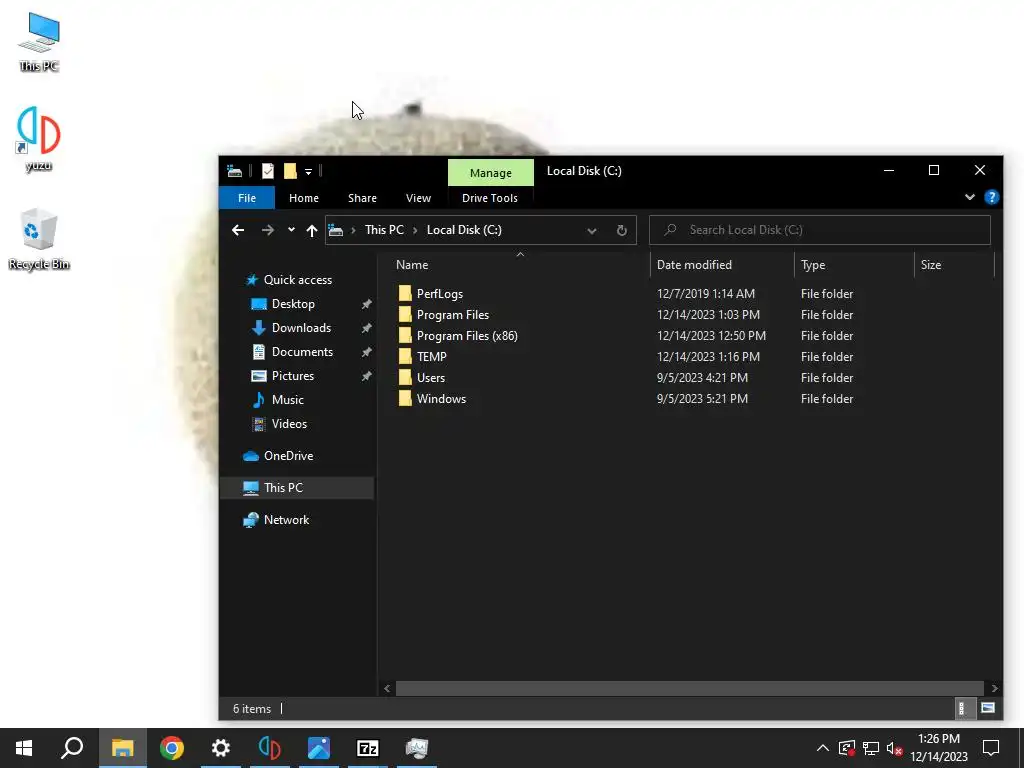
Task: Select the yuzu desktop shortcut
Action: tap(39, 139)
